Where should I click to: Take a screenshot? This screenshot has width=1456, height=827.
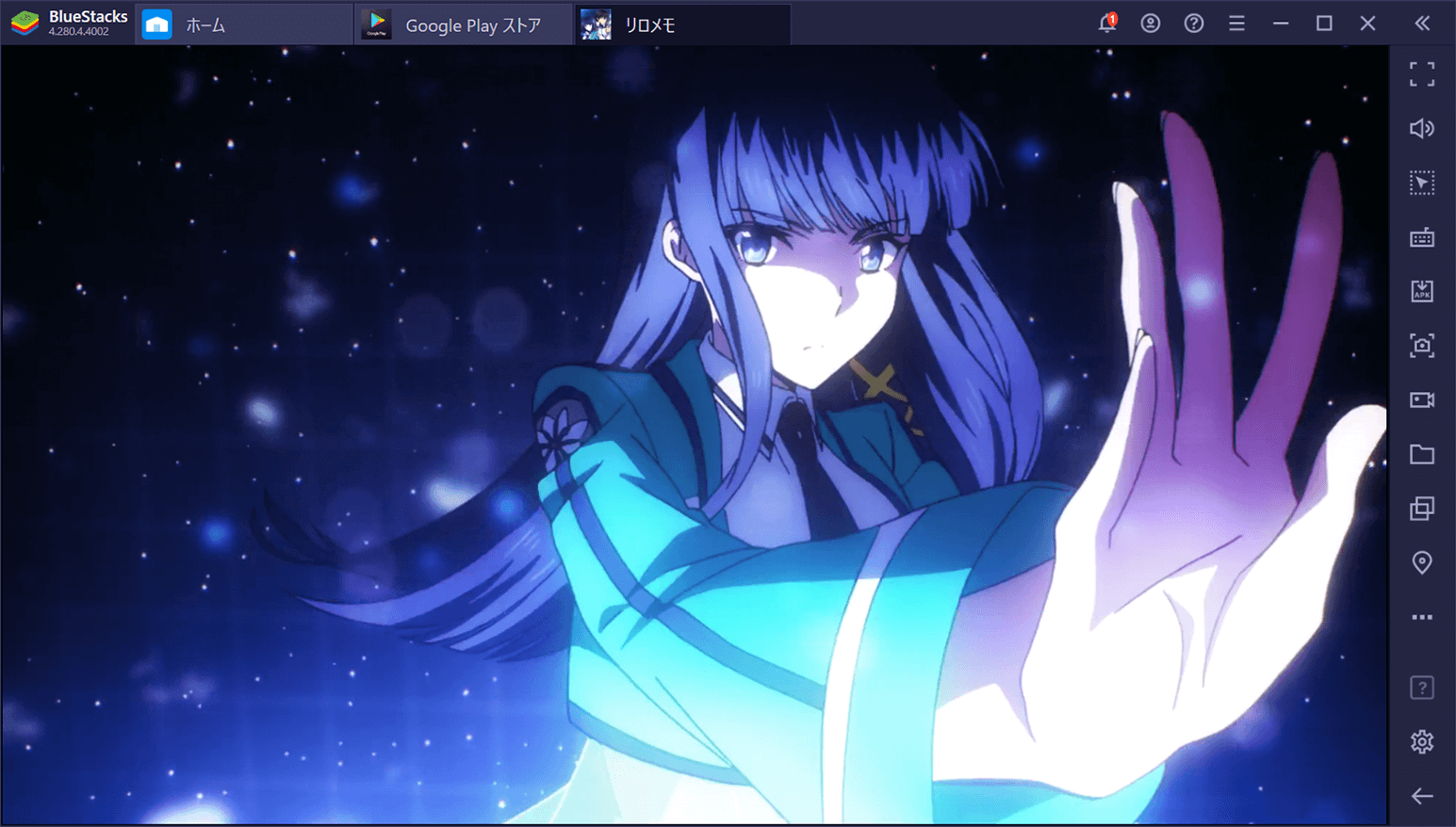coord(1422,346)
